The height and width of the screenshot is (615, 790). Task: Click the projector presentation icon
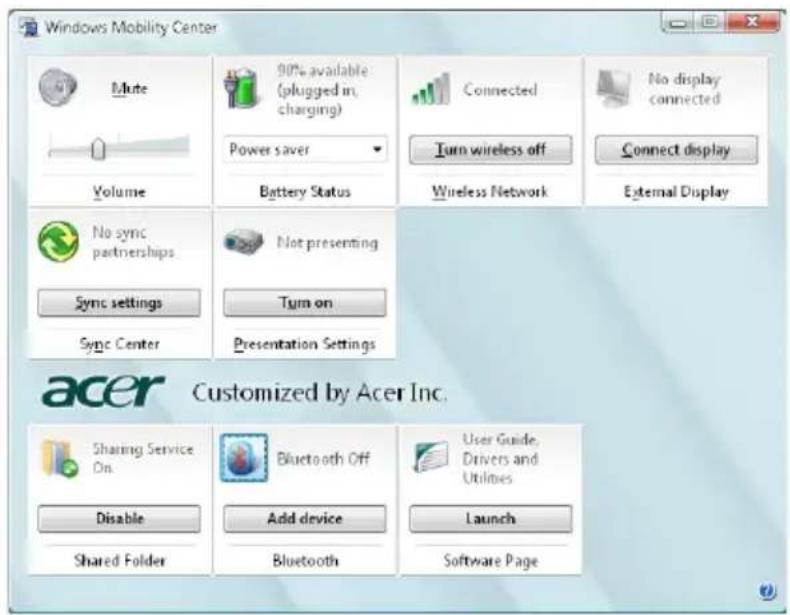point(243,242)
